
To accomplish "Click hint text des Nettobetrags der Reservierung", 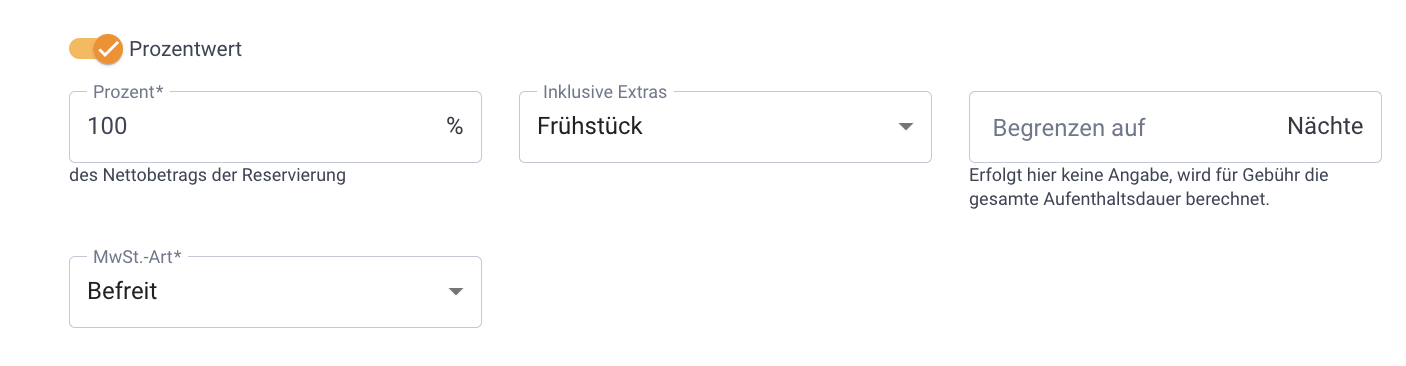I will click(207, 176).
